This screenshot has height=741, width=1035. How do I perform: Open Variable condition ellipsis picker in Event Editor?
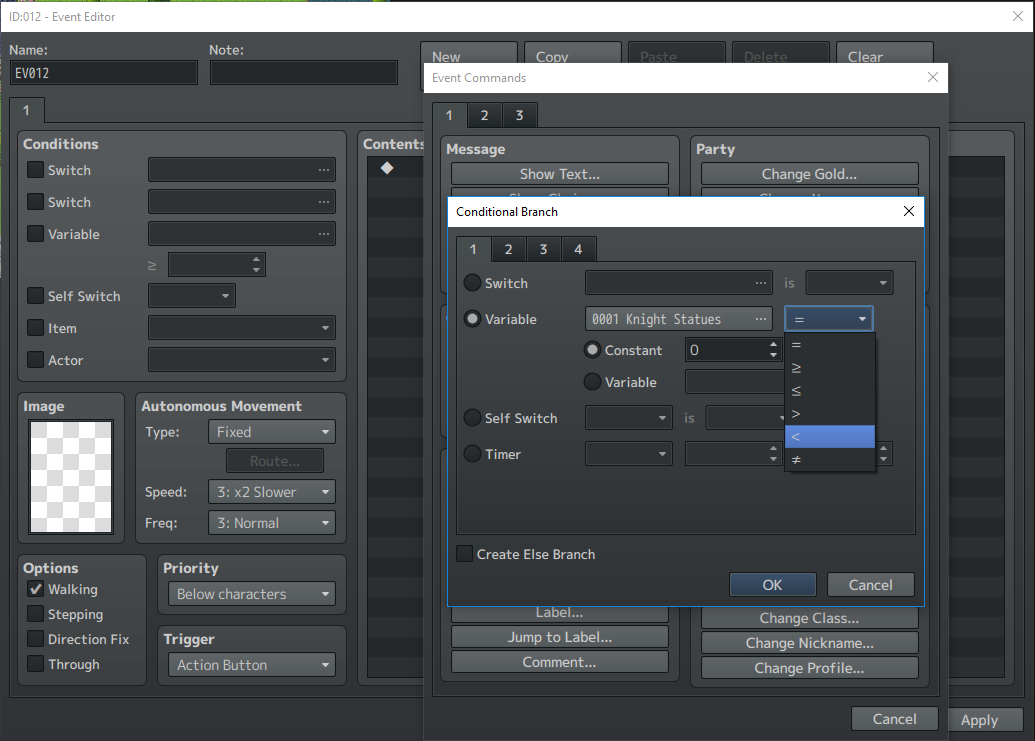323,234
